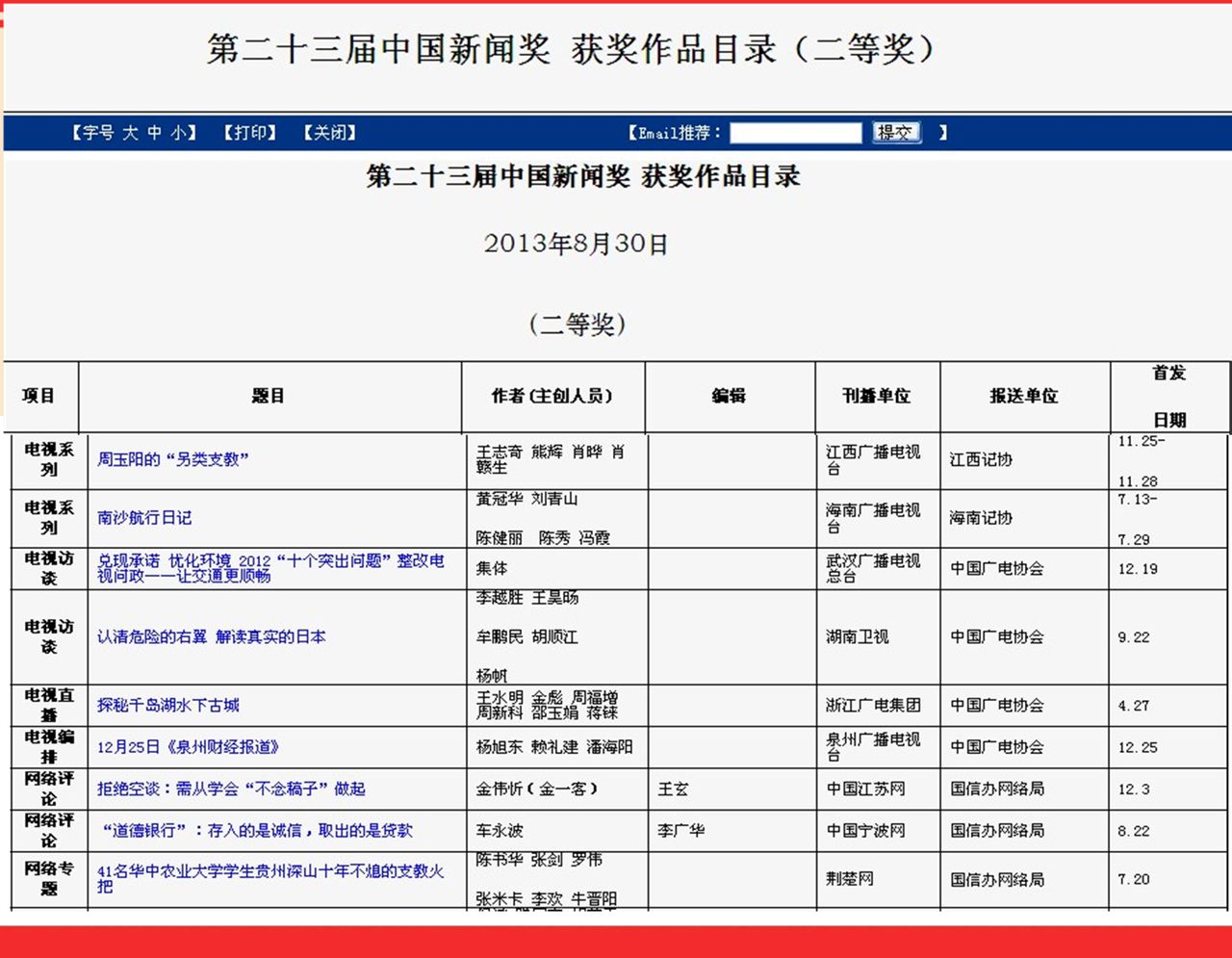Select the (二等奖) subtitle text
Screen dimensions: 1232x958
[x=577, y=324]
